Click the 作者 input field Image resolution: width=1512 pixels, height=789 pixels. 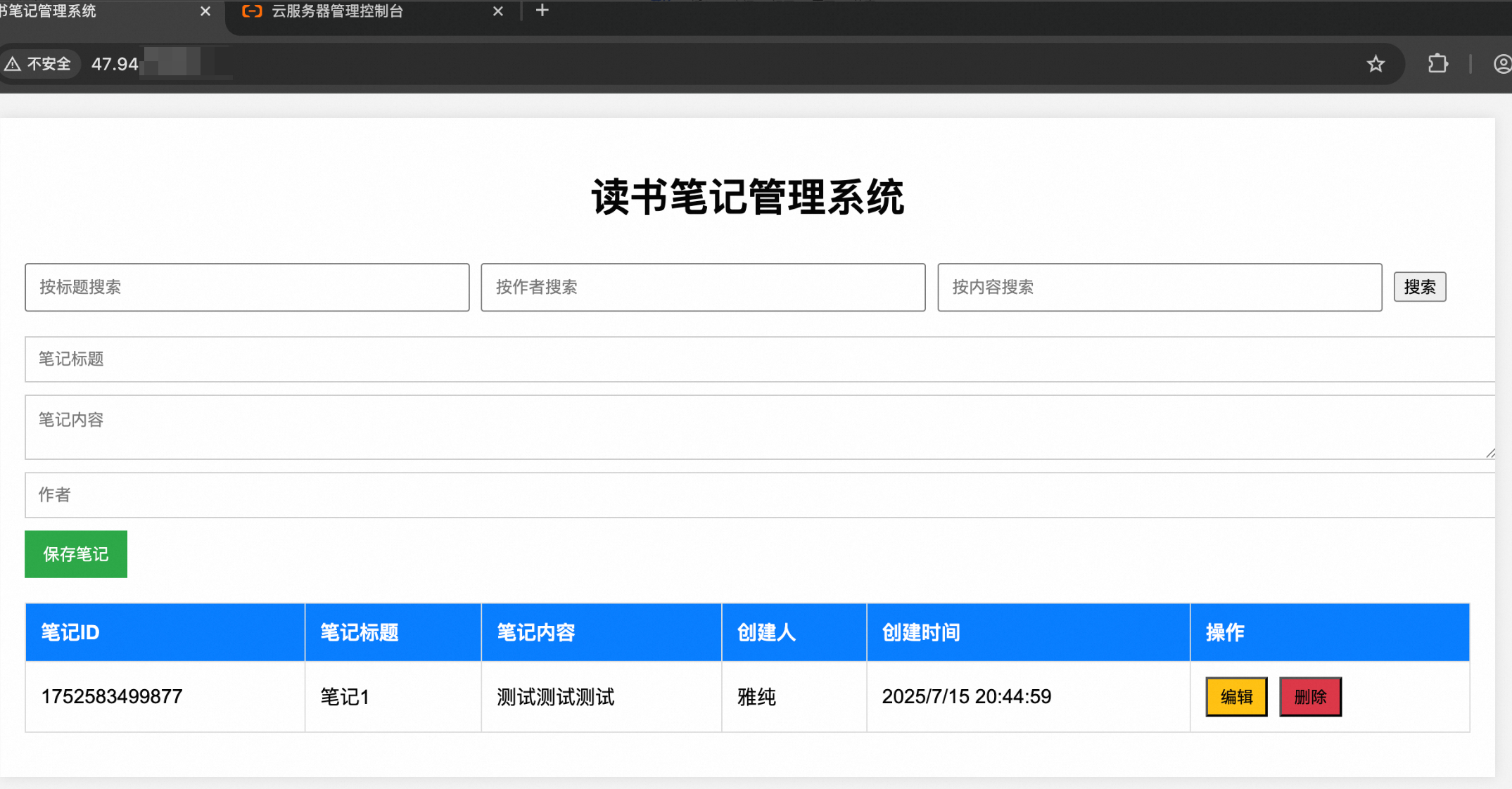point(760,495)
